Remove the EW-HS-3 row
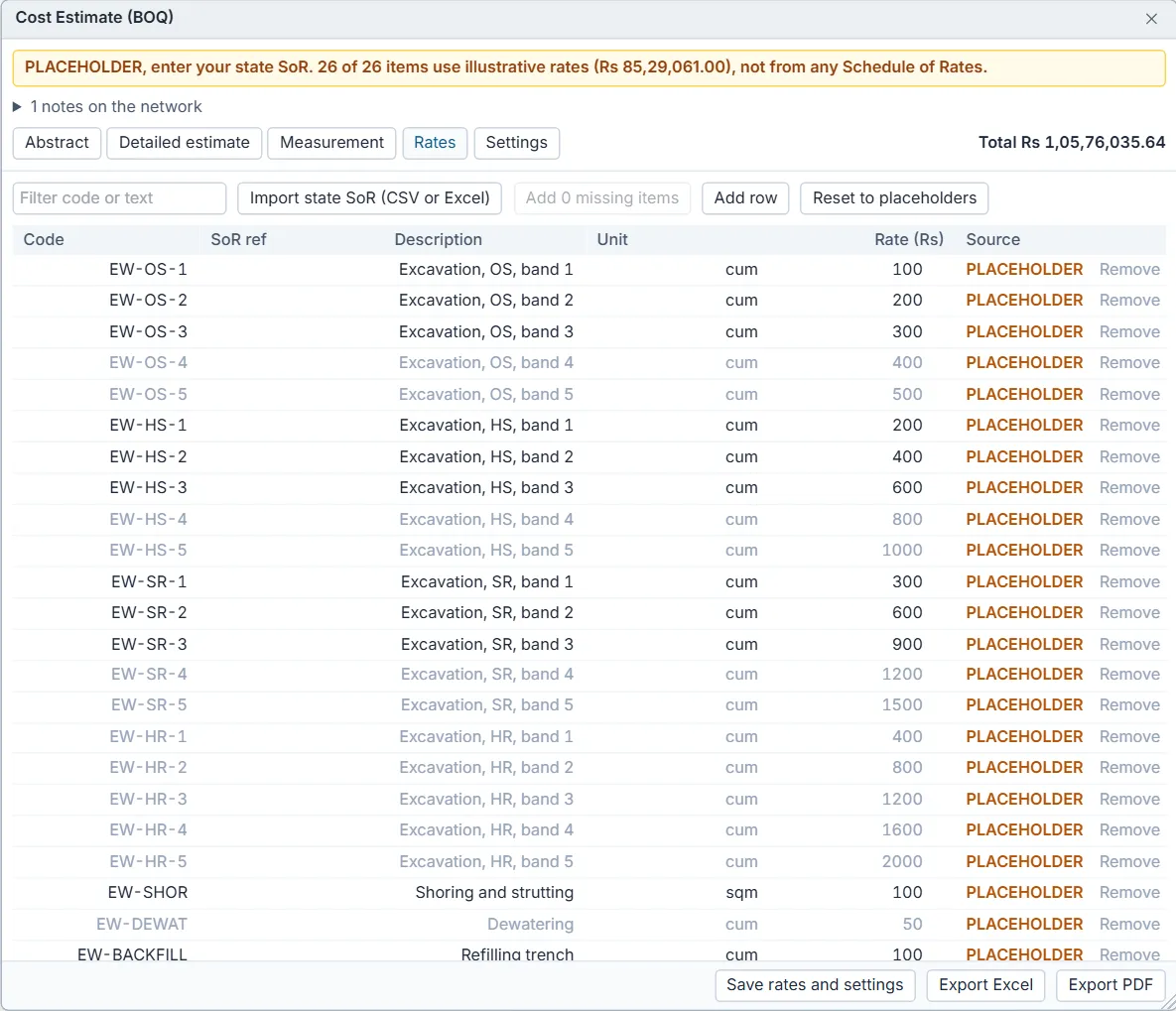Screen dimensions: 1176x1011 coord(1129,487)
